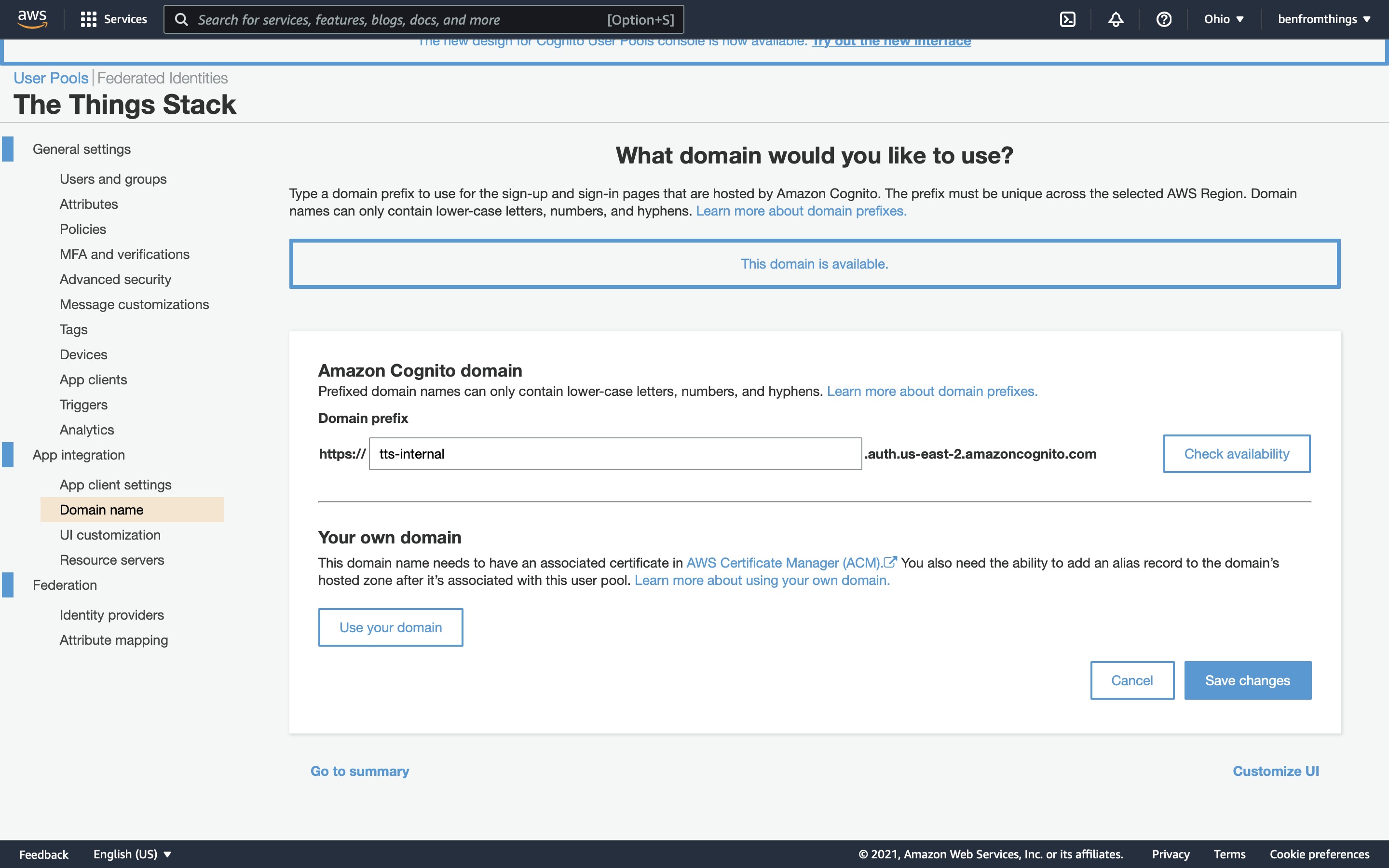
Task: Go to UI customization section
Action: click(109, 534)
